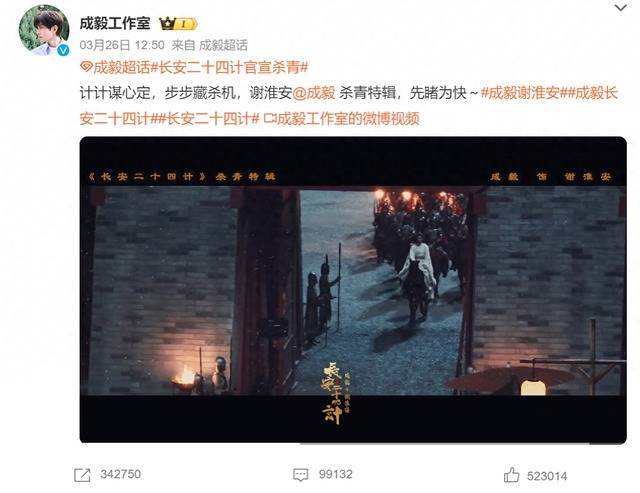Click the gold crown membership badge

point(178,24)
